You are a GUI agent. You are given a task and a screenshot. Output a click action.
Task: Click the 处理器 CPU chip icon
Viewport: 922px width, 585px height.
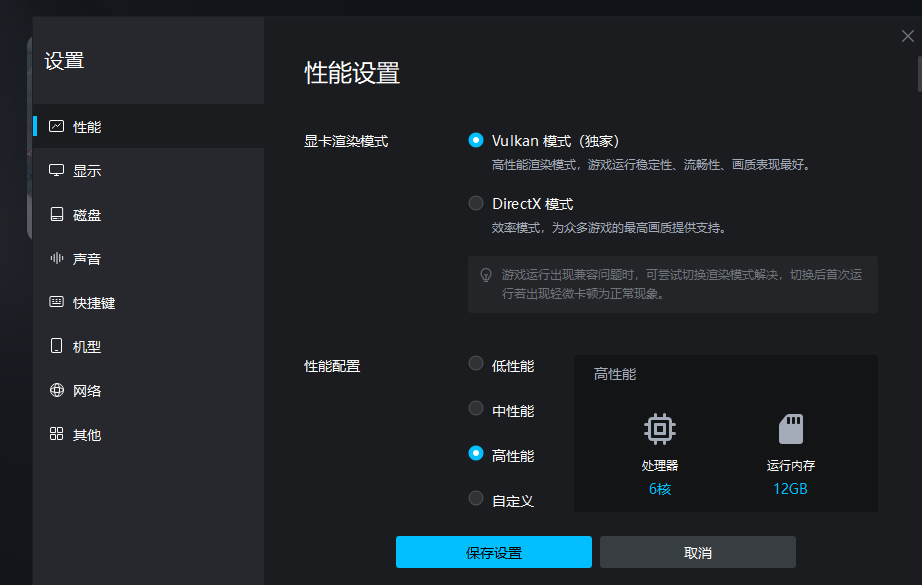(x=660, y=429)
